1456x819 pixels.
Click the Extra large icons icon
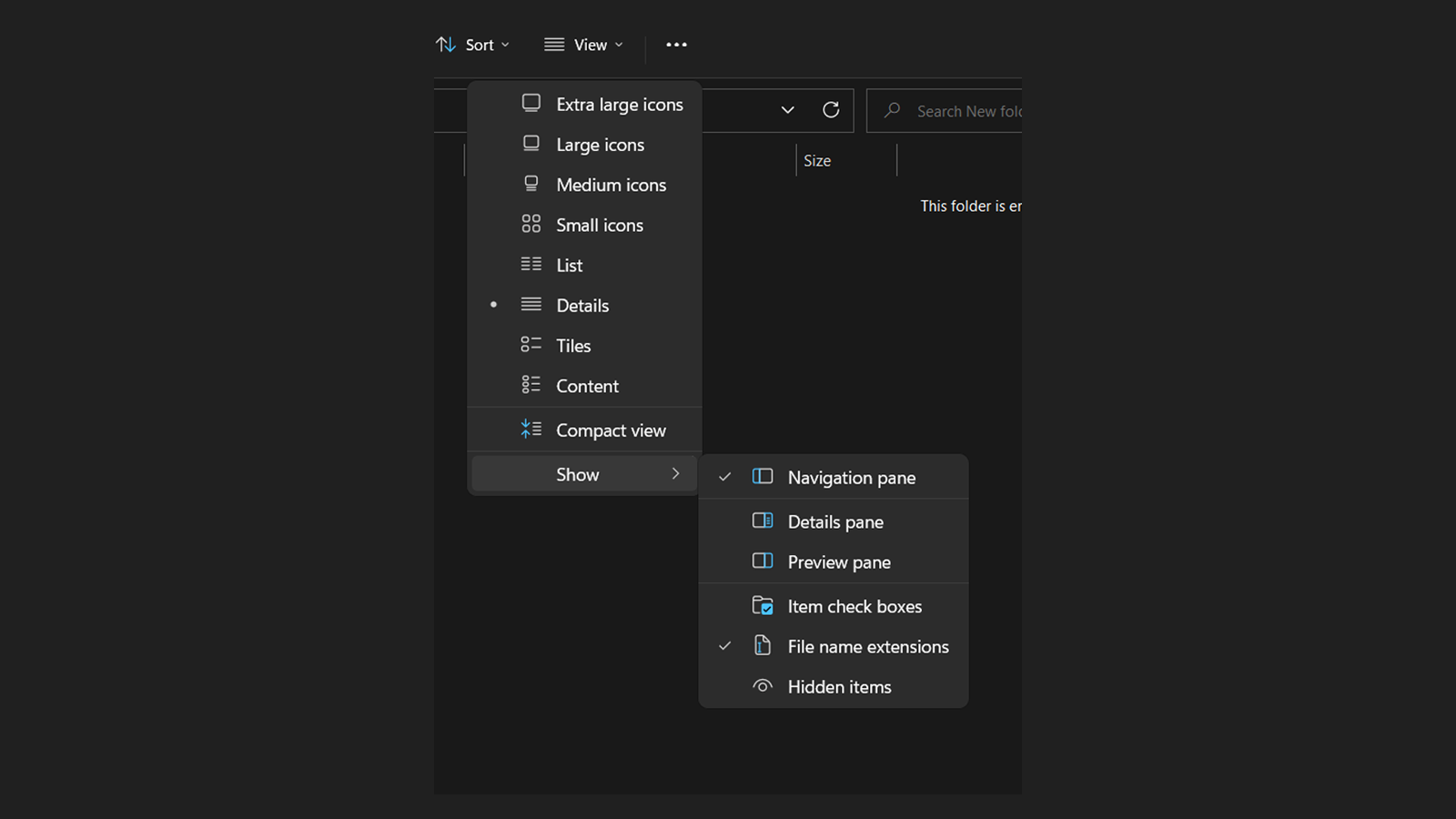coord(531,104)
